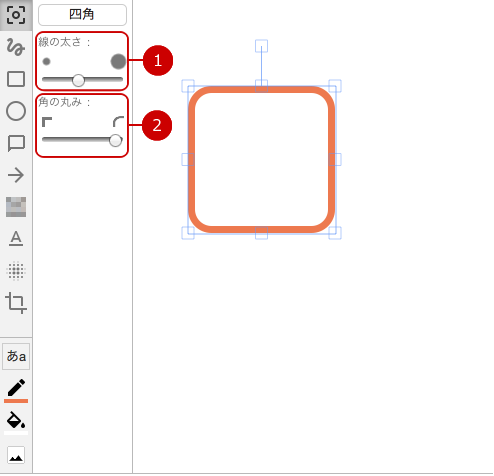
Task: Click the line thickness slider knob
Action: tap(78, 80)
